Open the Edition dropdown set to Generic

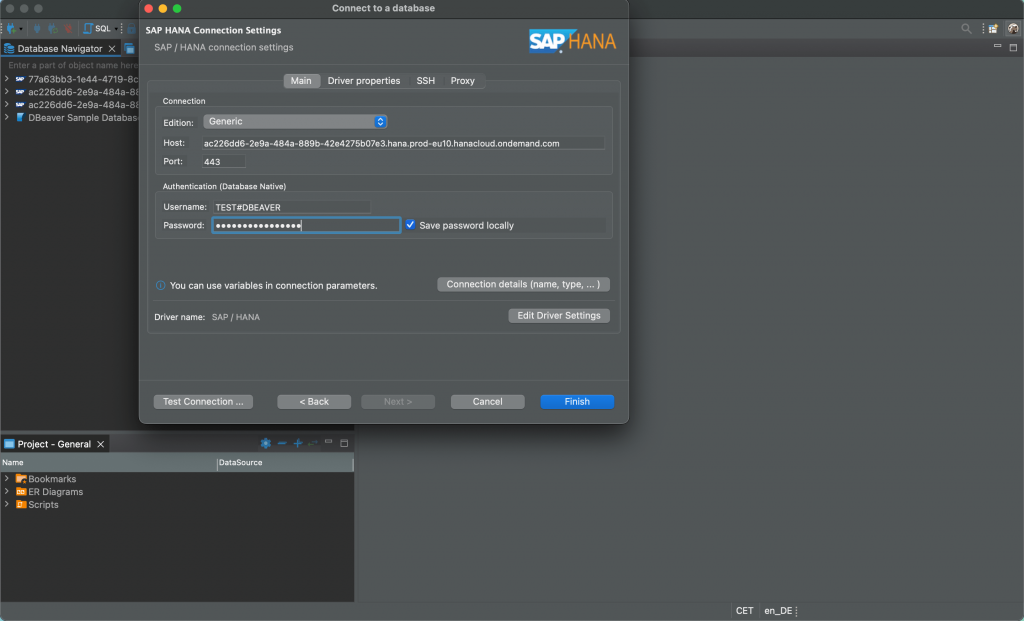pyautogui.click(x=295, y=121)
